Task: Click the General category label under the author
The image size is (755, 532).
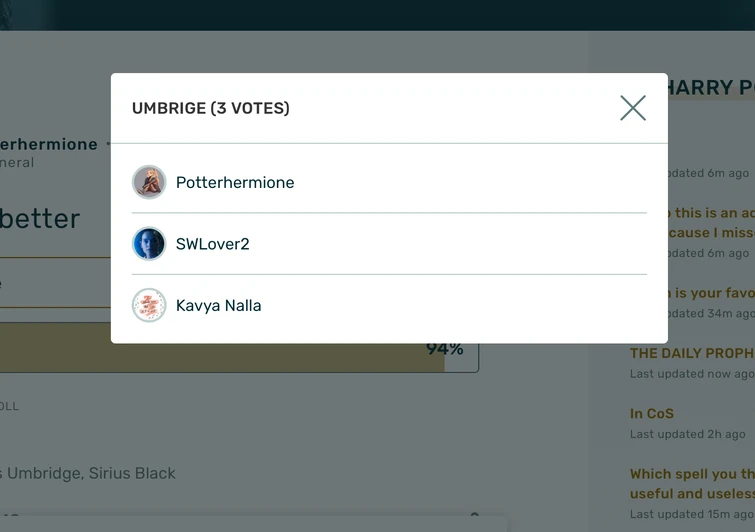Action: click(x=18, y=163)
